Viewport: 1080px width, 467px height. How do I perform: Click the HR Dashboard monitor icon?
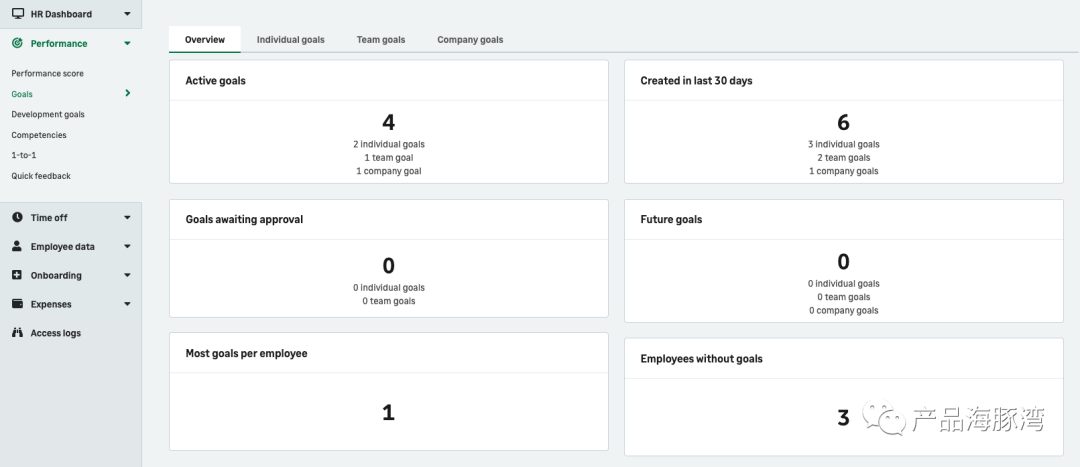point(17,14)
